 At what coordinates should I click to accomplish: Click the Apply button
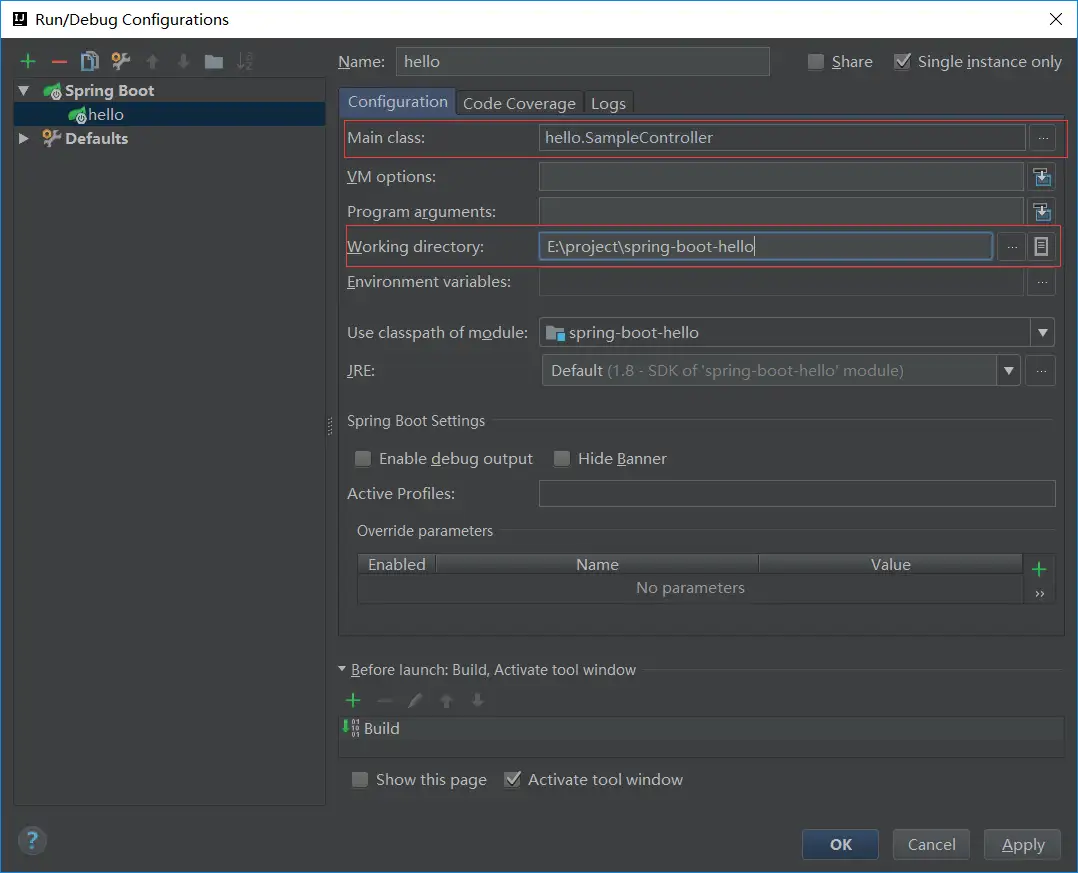tap(1022, 844)
